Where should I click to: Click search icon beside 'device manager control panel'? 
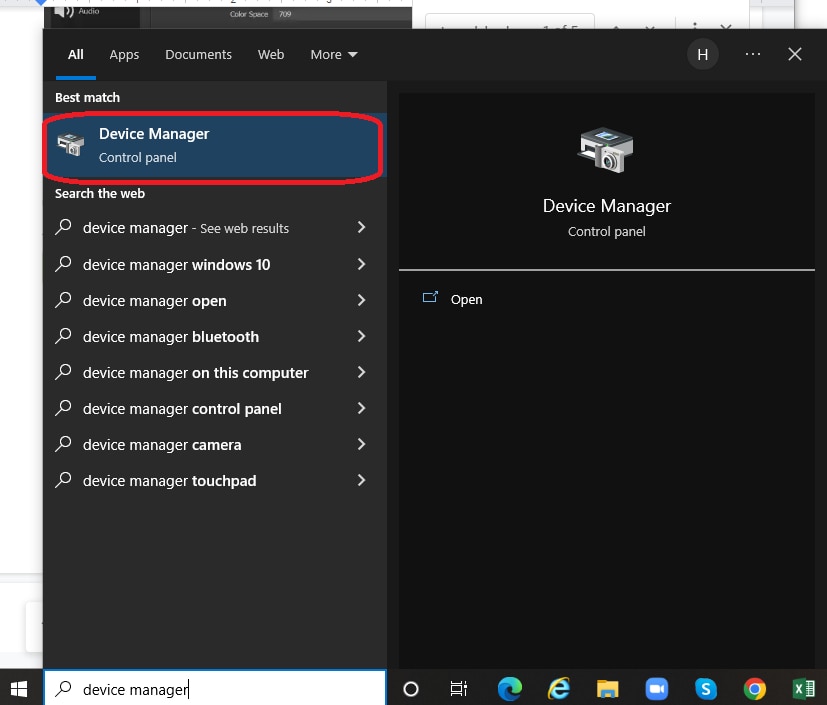click(63, 408)
